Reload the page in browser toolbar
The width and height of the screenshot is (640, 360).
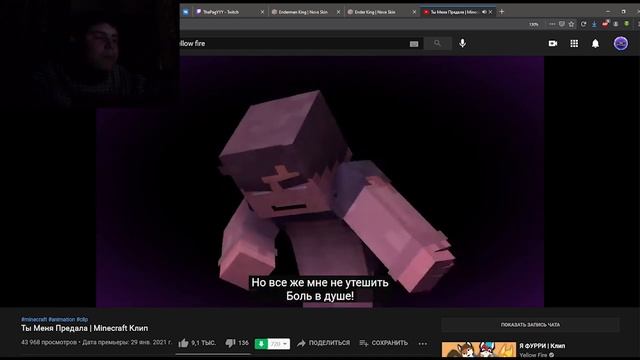(x=583, y=24)
